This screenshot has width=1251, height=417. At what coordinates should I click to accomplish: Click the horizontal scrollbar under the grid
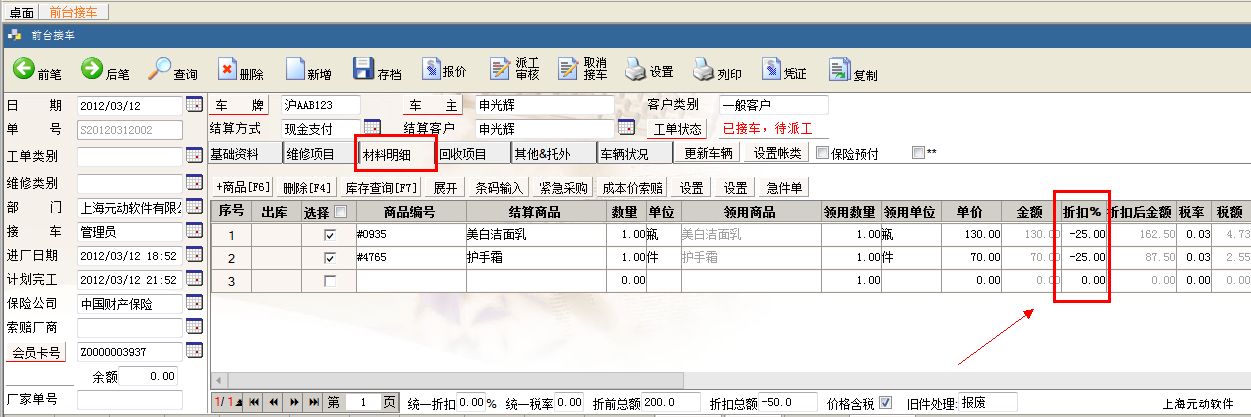pos(700,381)
